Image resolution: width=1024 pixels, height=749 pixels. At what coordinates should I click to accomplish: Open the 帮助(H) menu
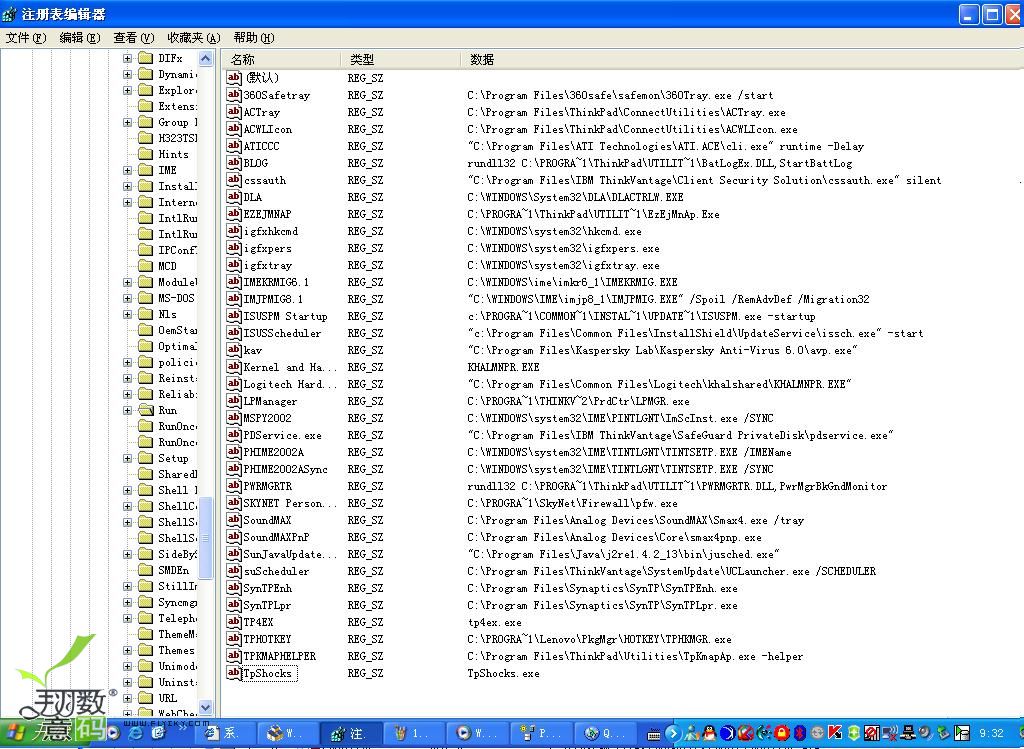pyautogui.click(x=254, y=38)
